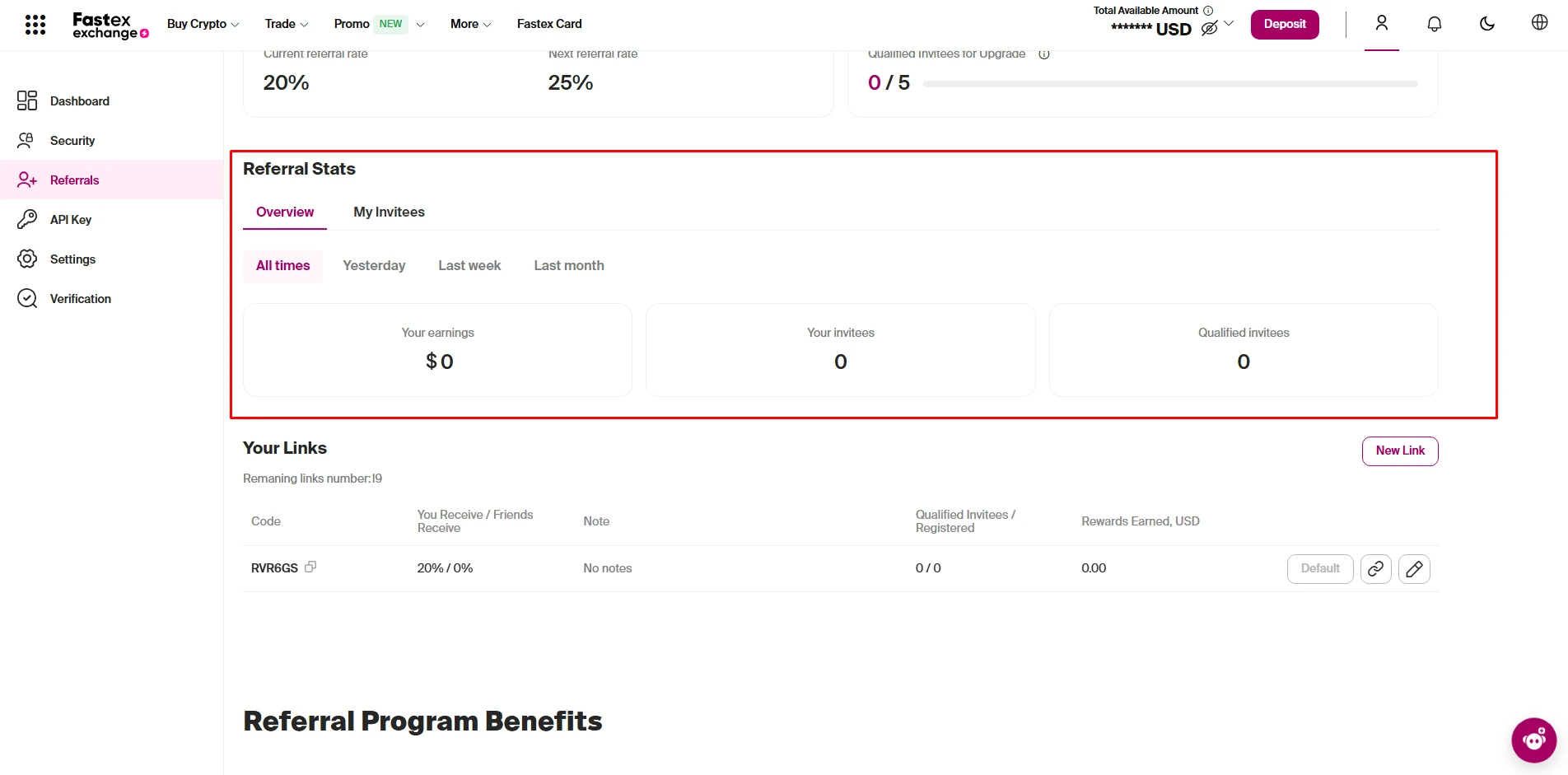Viewport: 1568px width, 775px height.
Task: Expand the Trade dropdown menu
Action: click(x=287, y=24)
